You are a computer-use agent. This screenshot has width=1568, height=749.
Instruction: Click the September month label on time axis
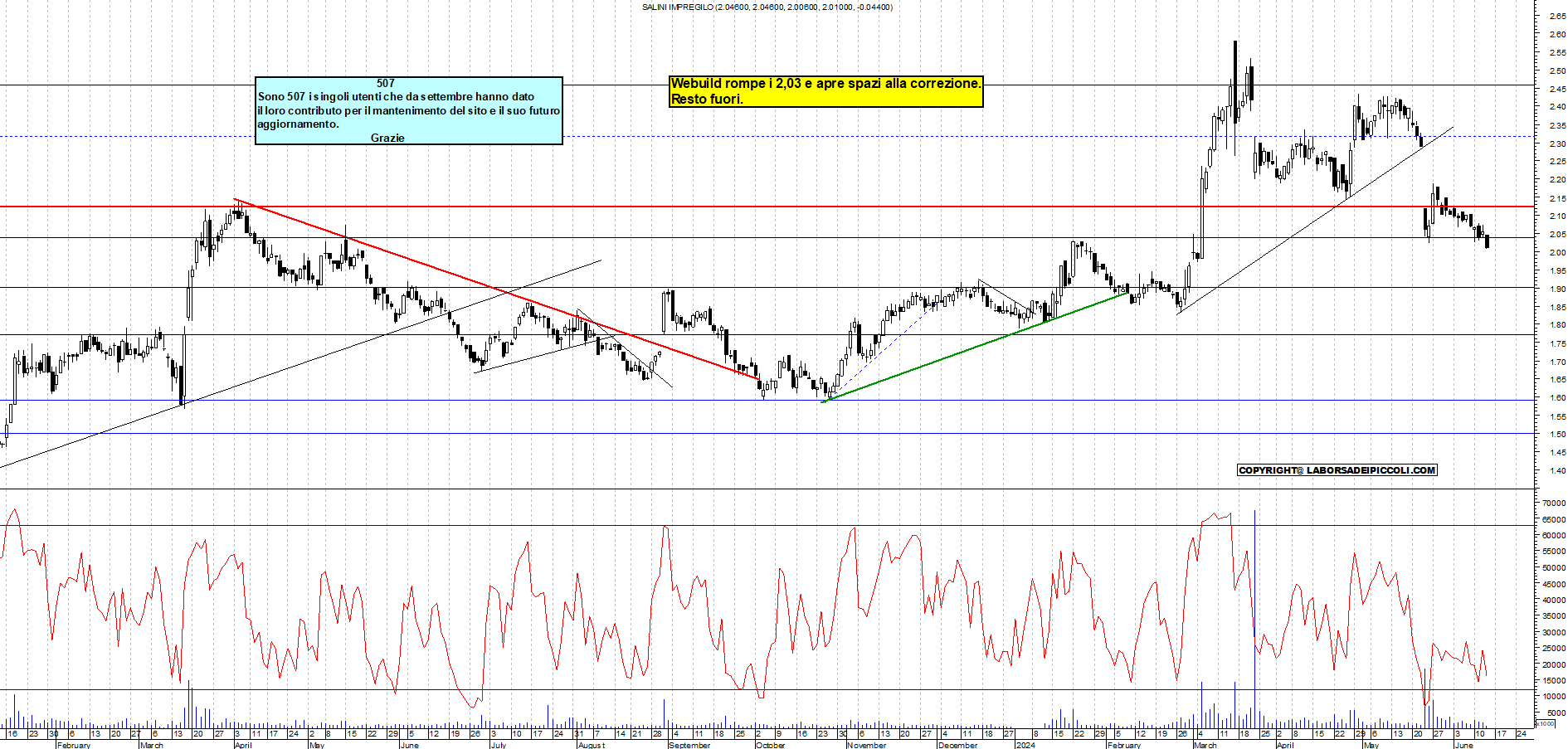689,745
